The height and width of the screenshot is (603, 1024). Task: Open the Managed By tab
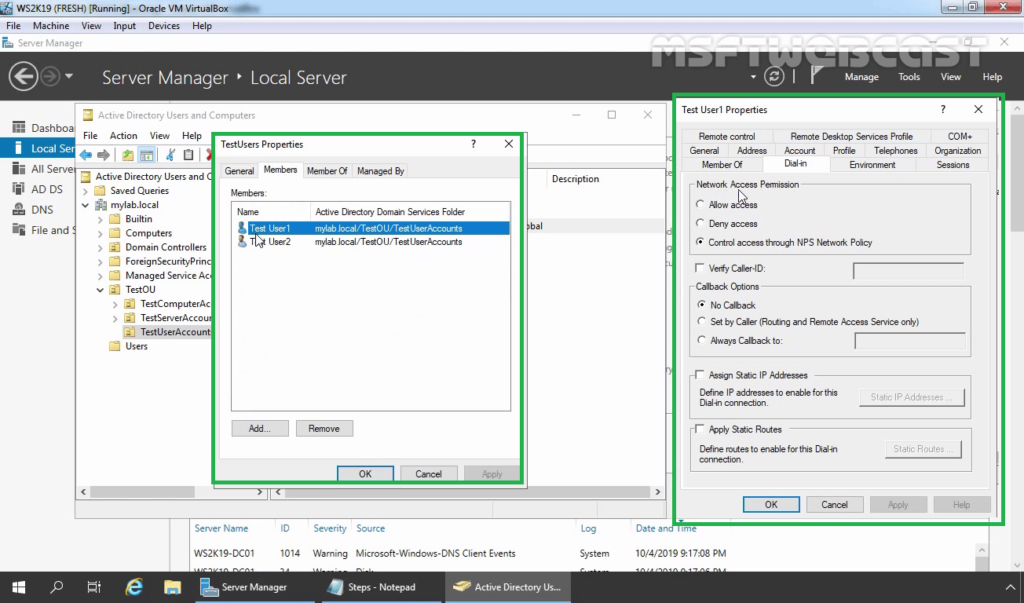[381, 171]
